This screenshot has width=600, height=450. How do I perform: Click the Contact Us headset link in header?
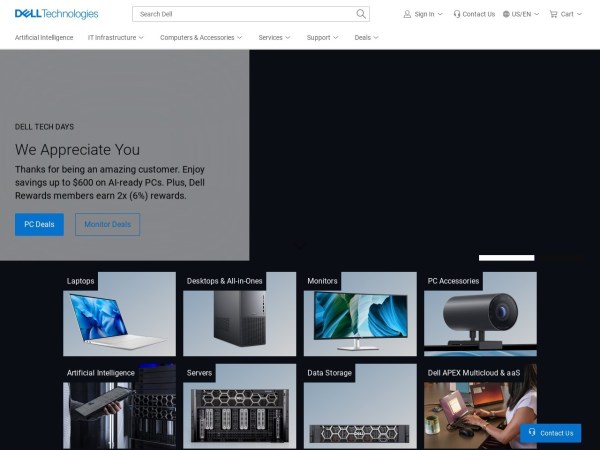(x=474, y=14)
